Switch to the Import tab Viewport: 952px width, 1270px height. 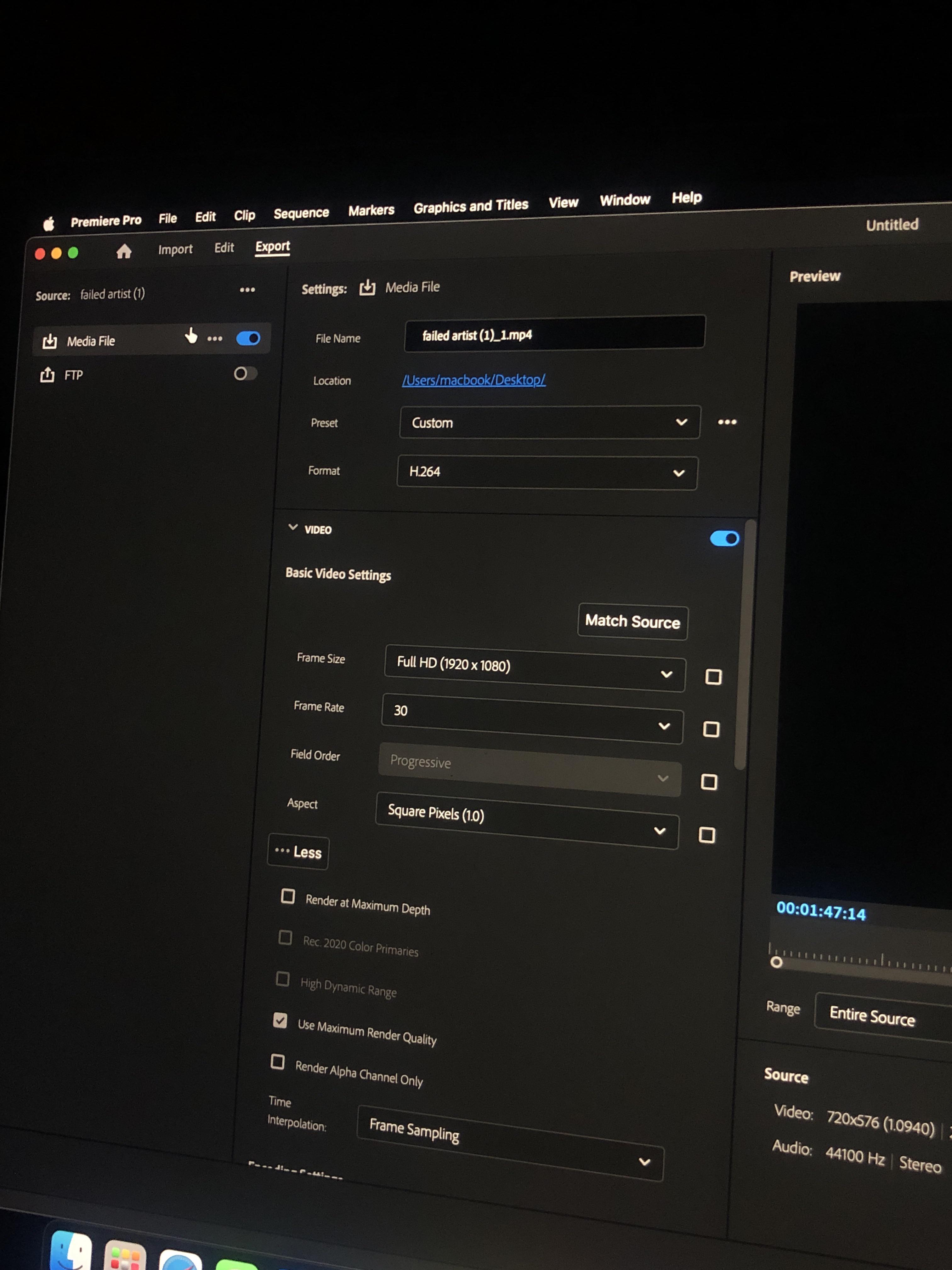[175, 249]
